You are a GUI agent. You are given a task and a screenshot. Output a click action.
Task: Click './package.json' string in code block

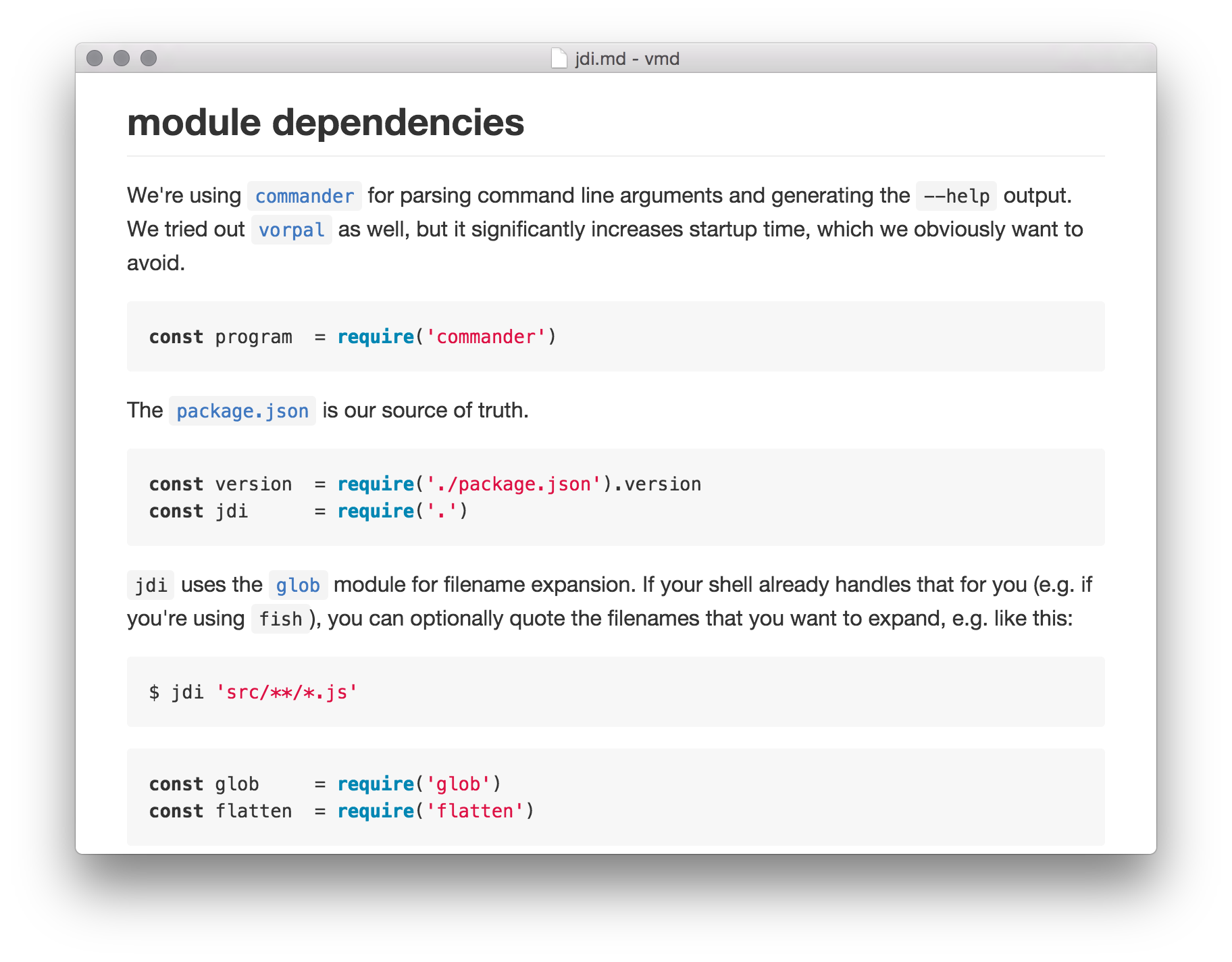tap(513, 484)
